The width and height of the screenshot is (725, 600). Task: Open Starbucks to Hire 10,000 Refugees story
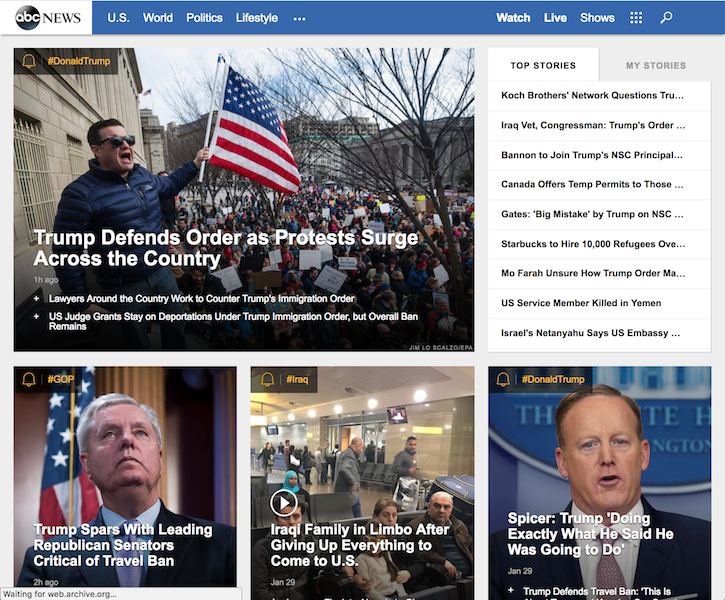[599, 244]
